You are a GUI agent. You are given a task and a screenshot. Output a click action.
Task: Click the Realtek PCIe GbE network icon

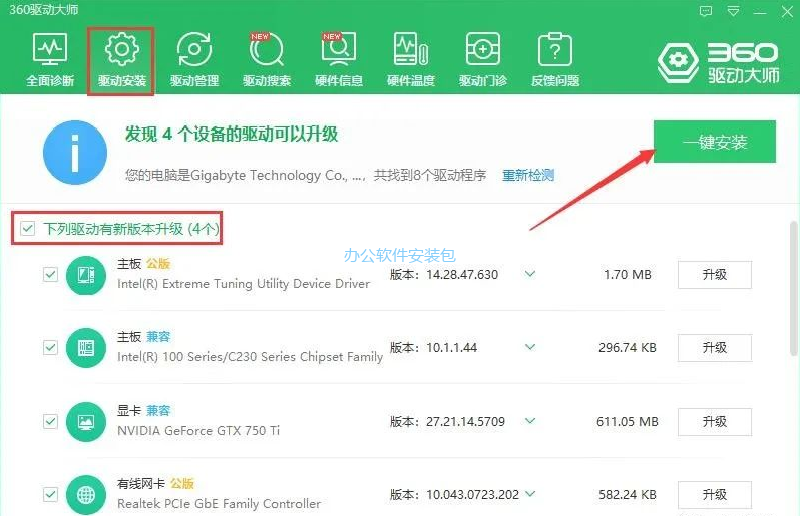tap(86, 495)
